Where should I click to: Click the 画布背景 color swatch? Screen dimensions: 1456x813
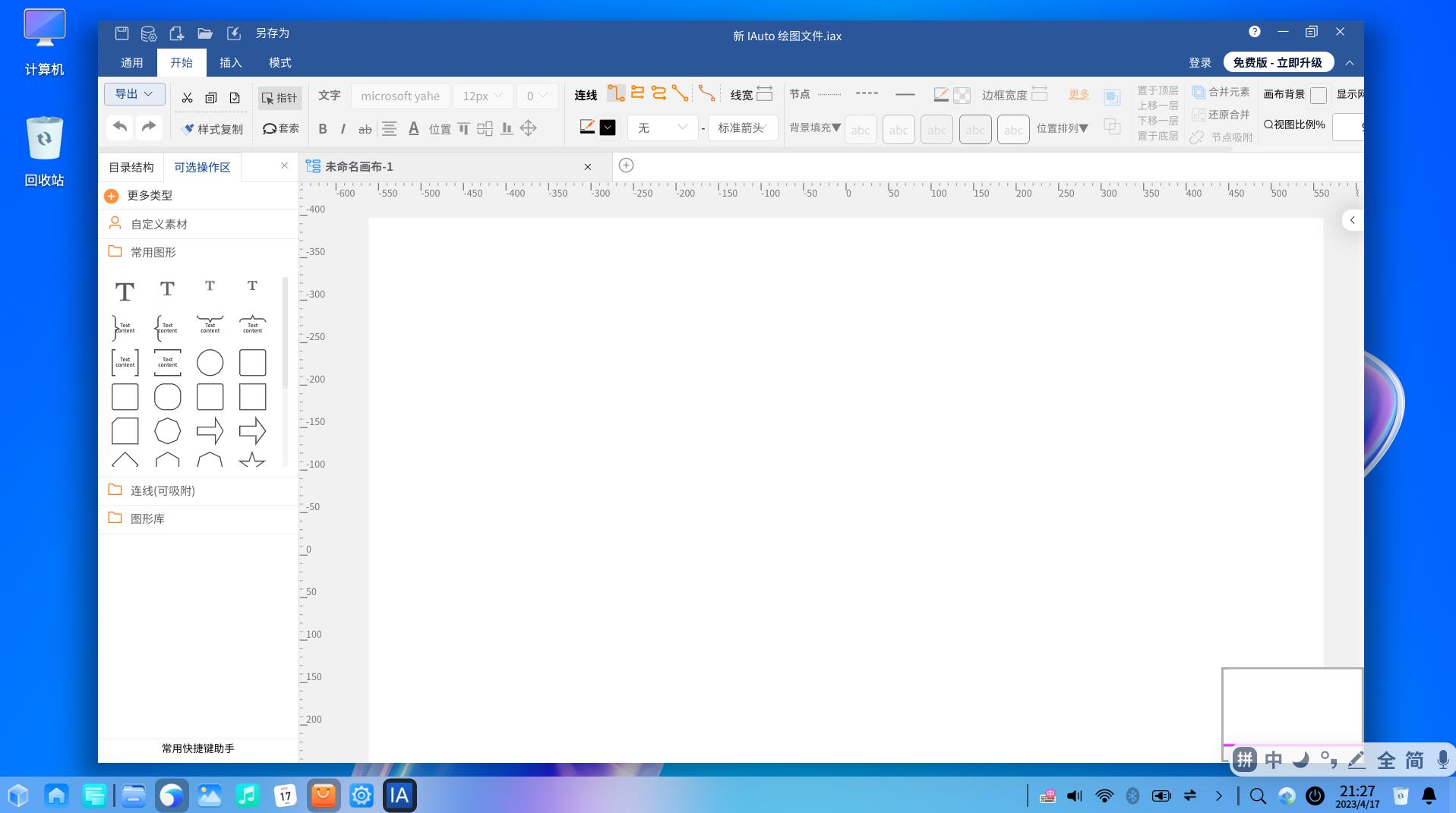pos(1319,95)
